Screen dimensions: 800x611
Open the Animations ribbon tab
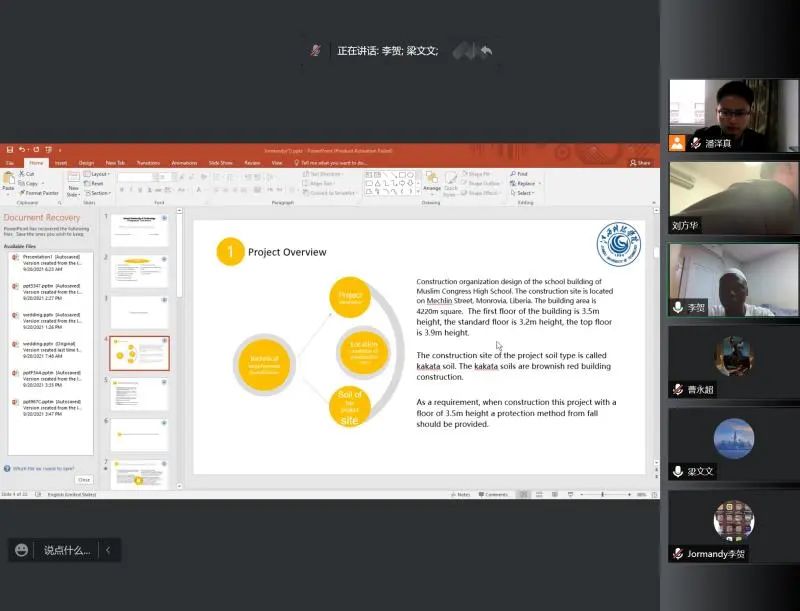184,163
